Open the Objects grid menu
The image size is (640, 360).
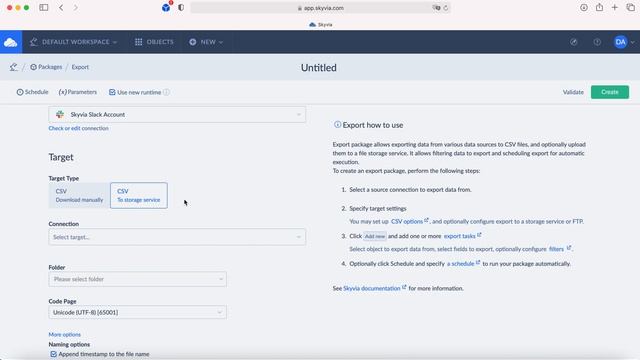[x=154, y=42]
